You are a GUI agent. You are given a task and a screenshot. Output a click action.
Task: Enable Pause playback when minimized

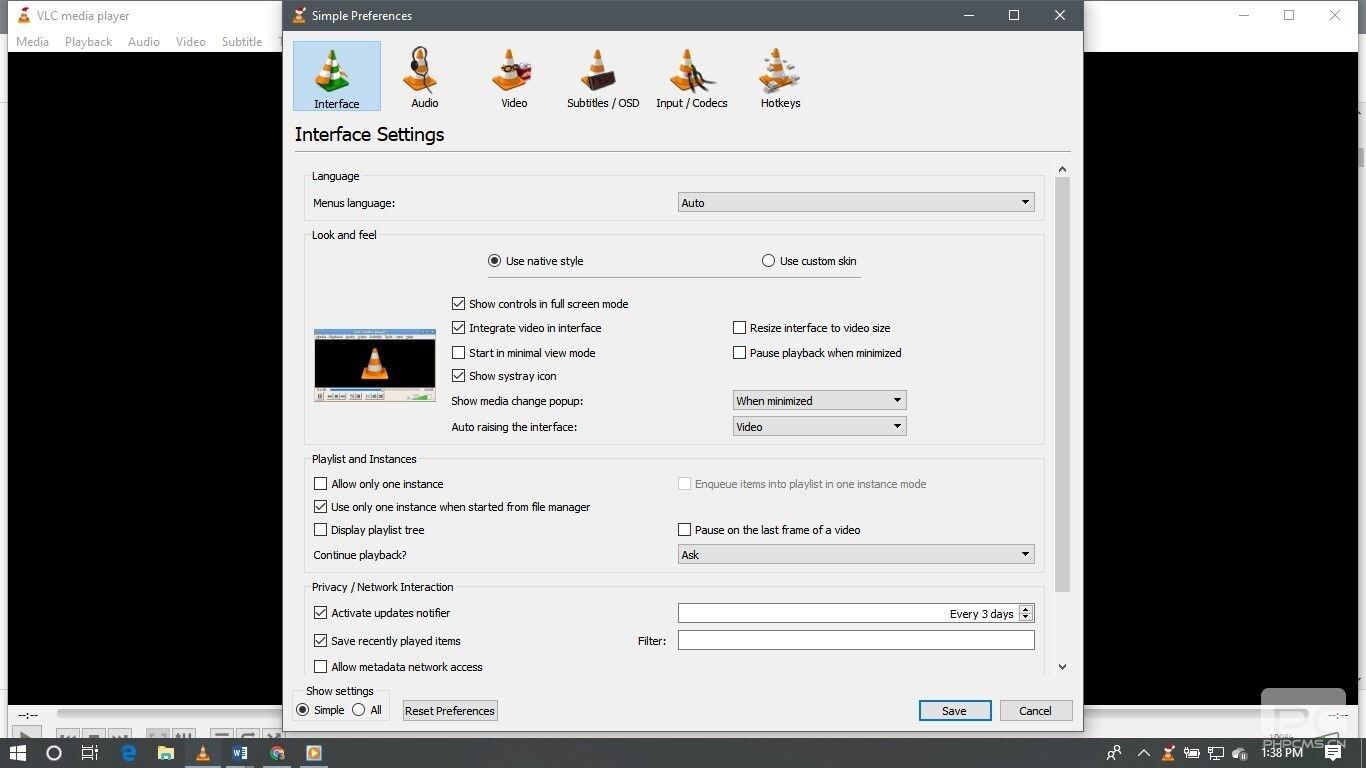coord(740,353)
